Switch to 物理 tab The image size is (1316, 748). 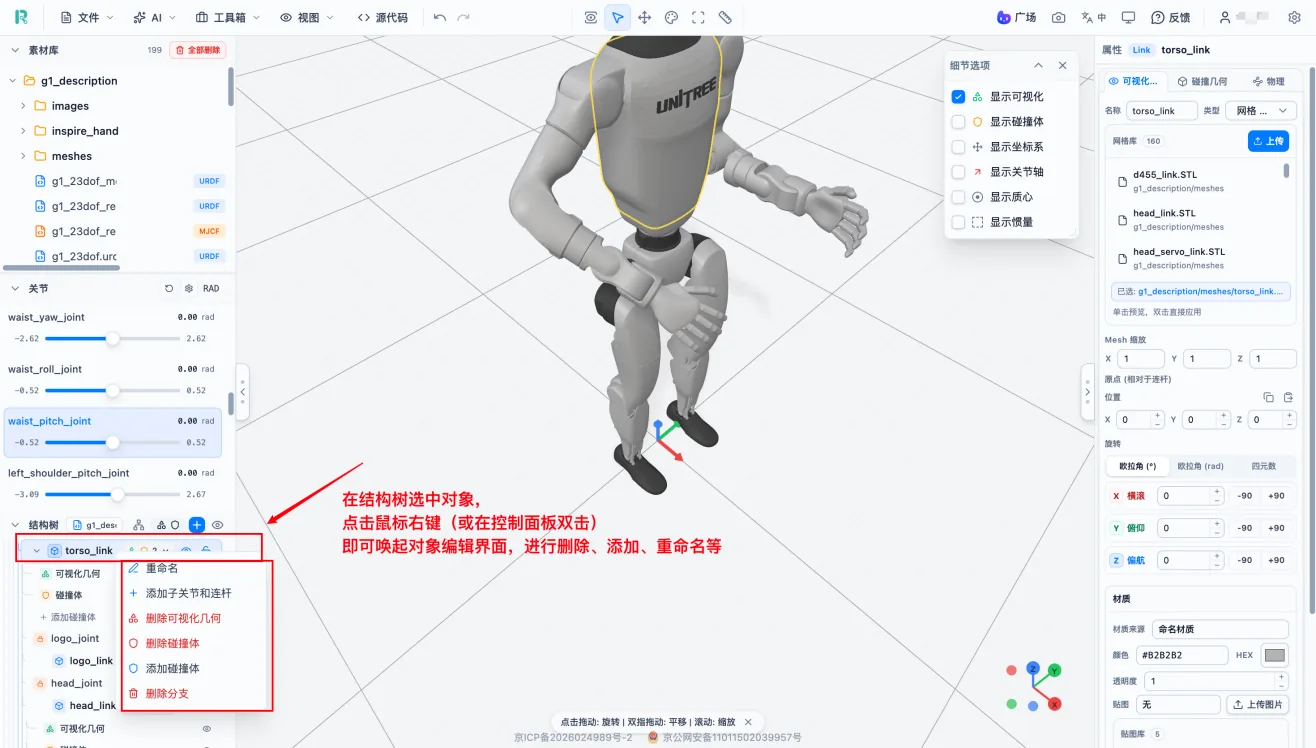point(1269,81)
